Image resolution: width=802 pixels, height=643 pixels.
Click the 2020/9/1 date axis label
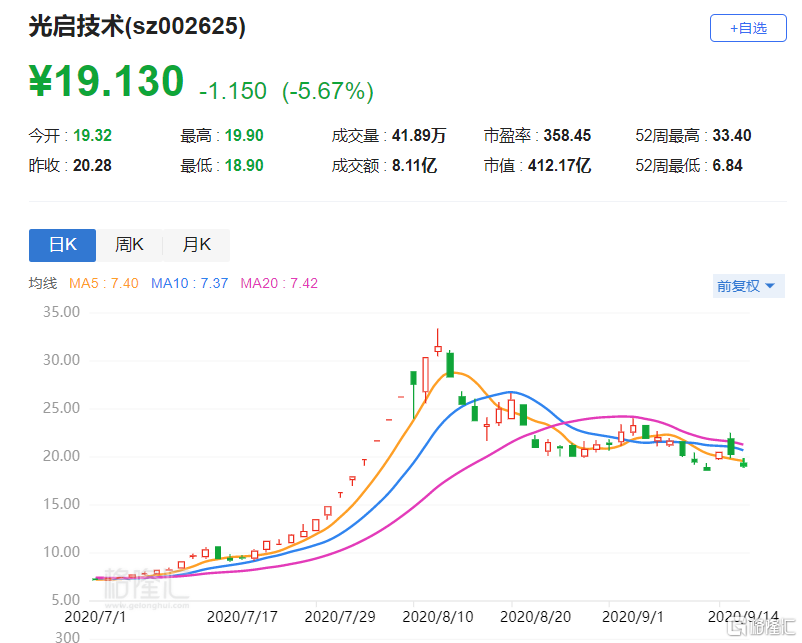coord(633,617)
